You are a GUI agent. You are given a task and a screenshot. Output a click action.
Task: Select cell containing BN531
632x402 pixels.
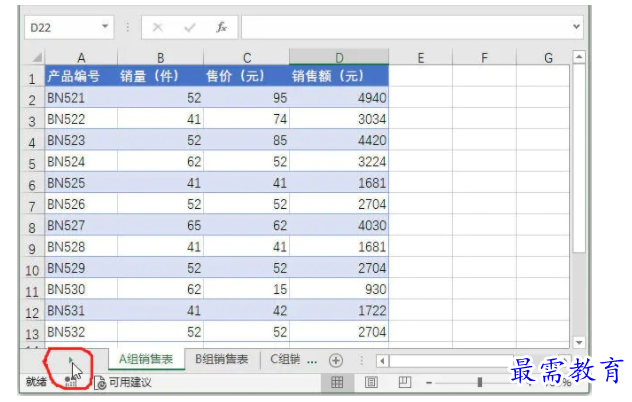(81, 310)
